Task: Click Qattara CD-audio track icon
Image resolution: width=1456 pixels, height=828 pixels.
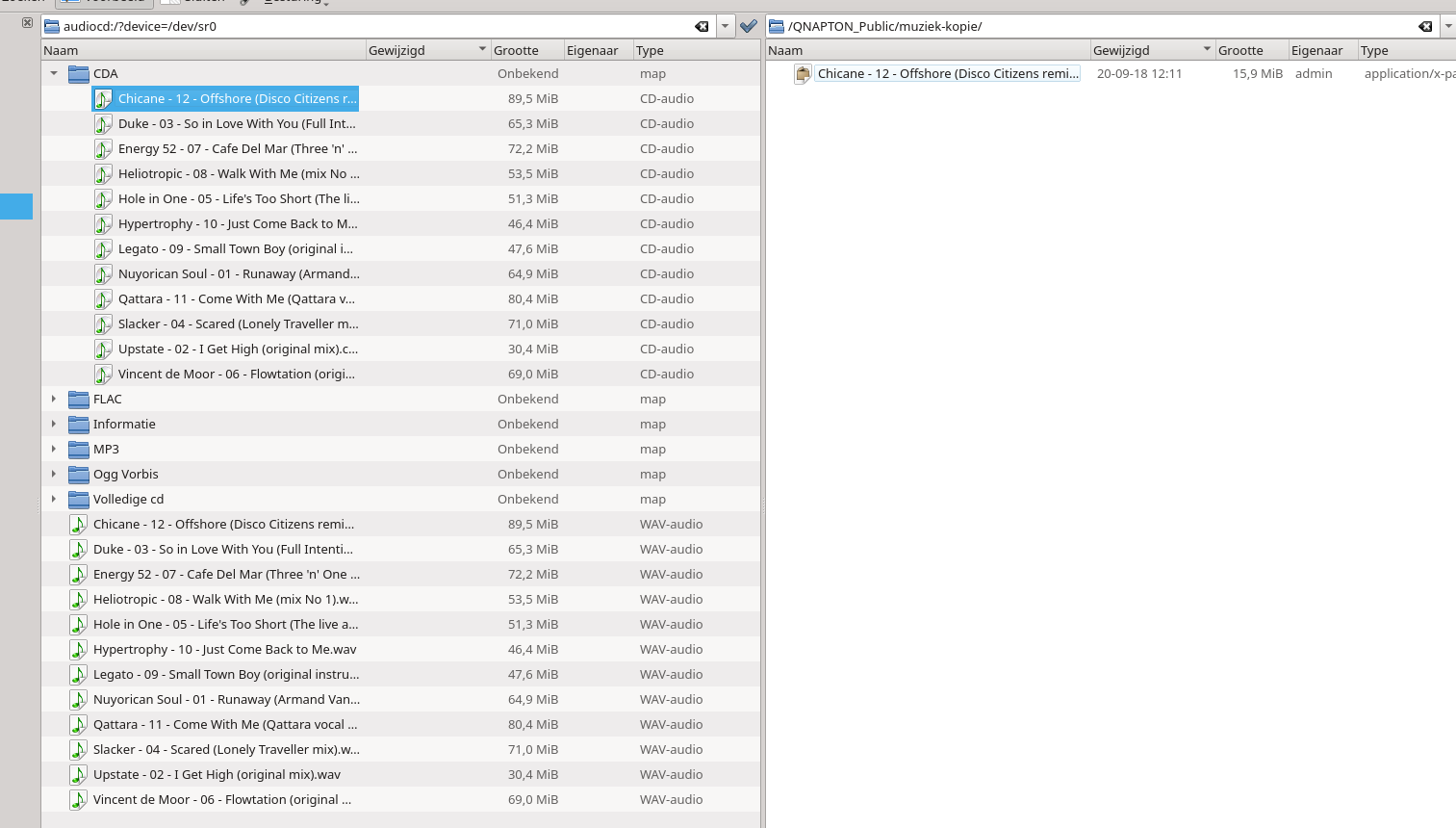Action: [x=103, y=298]
